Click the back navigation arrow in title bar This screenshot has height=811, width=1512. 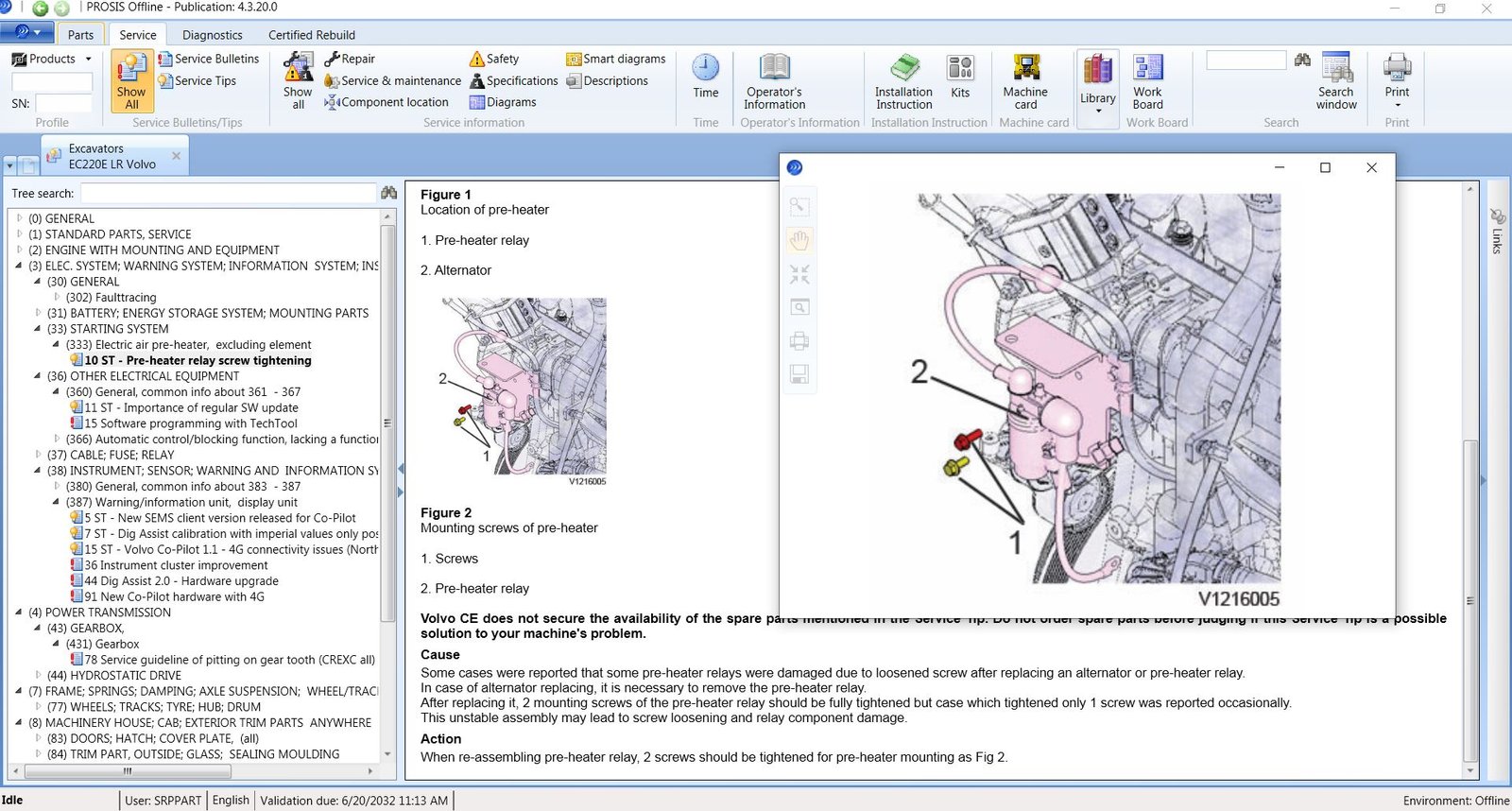click(x=40, y=9)
